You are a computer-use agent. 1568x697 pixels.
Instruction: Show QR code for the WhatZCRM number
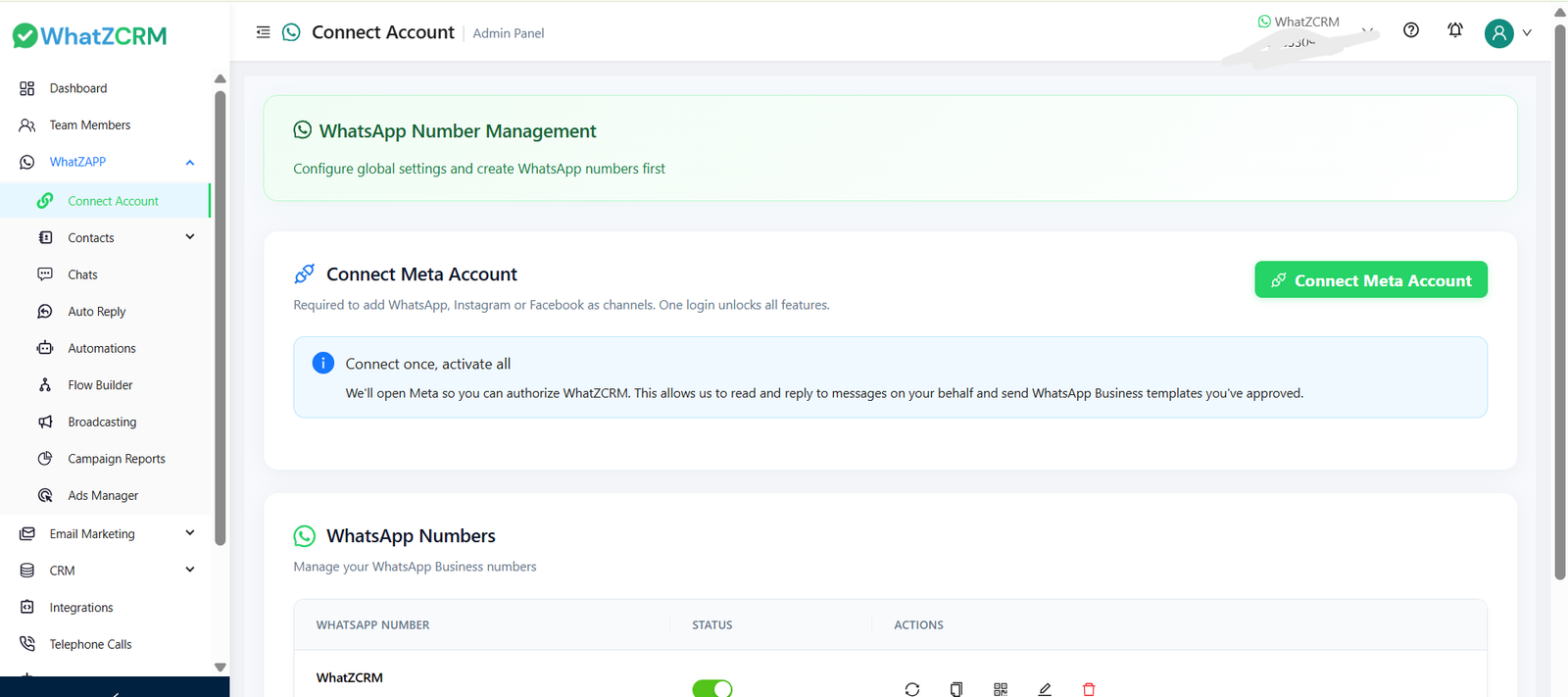(1001, 689)
